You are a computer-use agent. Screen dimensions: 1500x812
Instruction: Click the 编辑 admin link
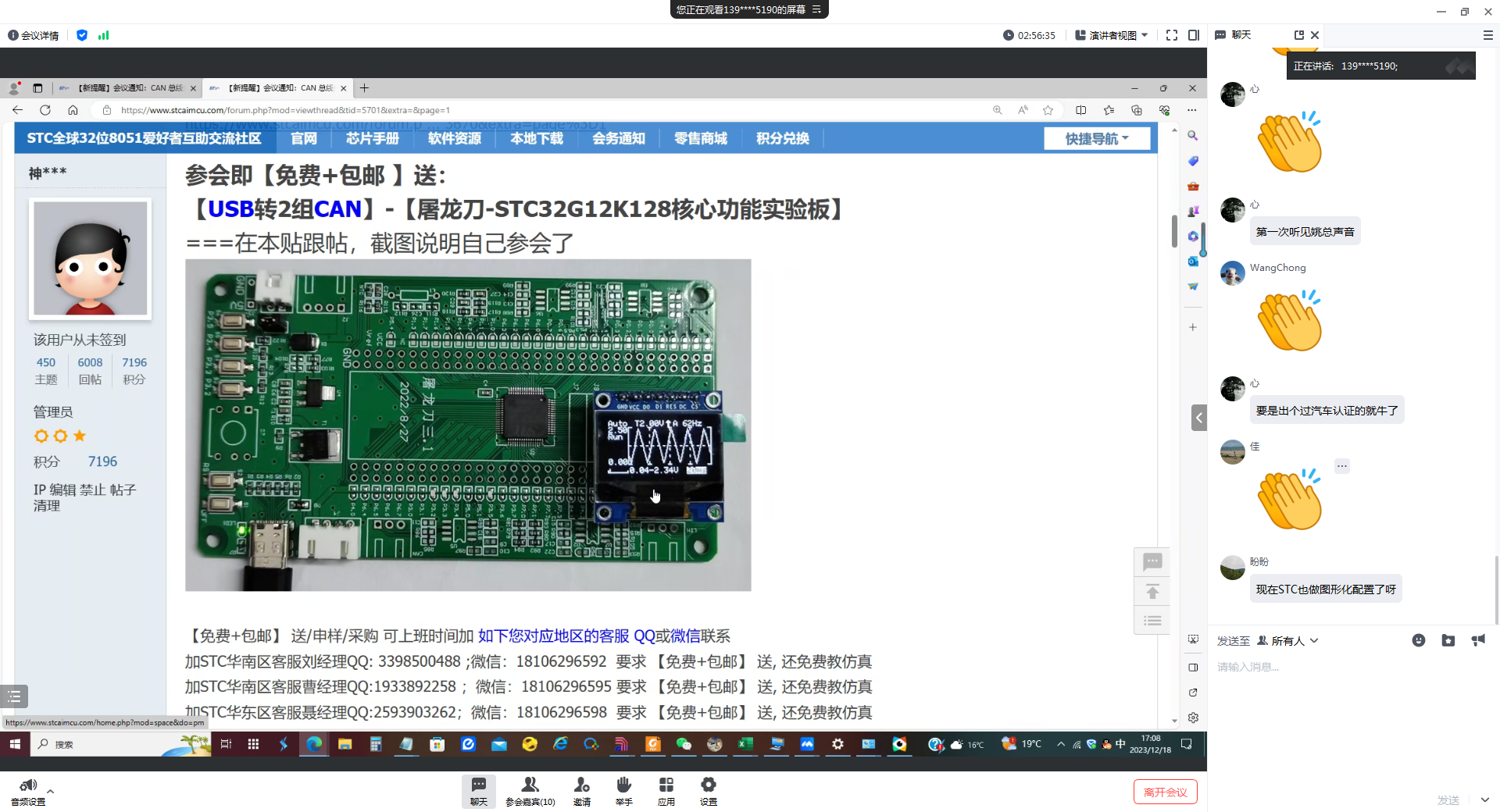click(x=63, y=490)
